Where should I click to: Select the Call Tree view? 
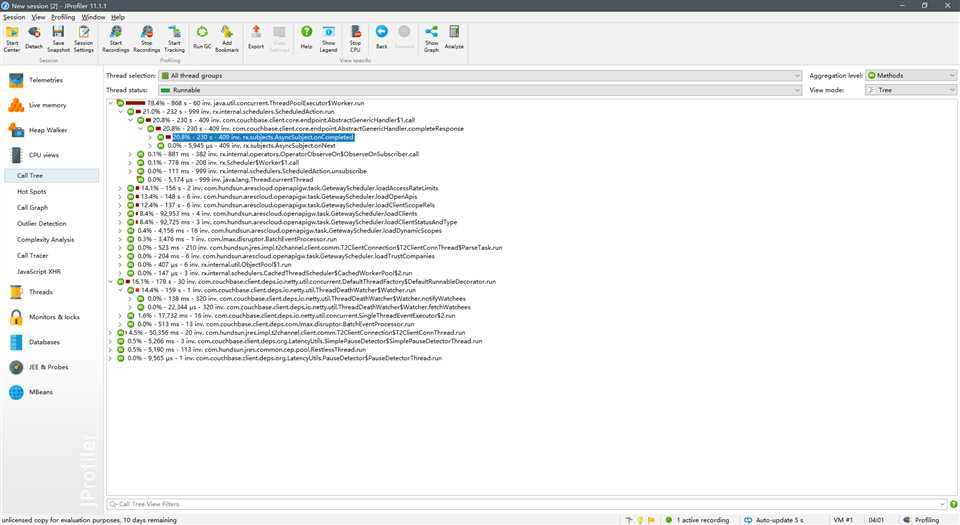click(x=51, y=176)
